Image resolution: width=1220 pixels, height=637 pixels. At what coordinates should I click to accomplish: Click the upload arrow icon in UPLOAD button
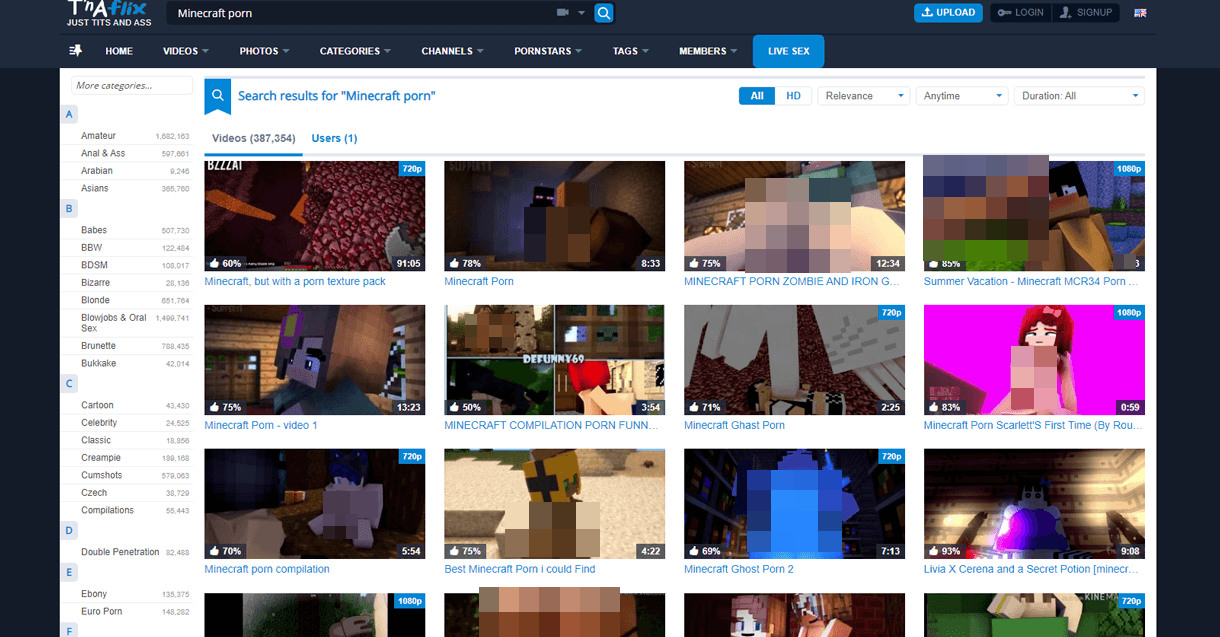(x=928, y=13)
